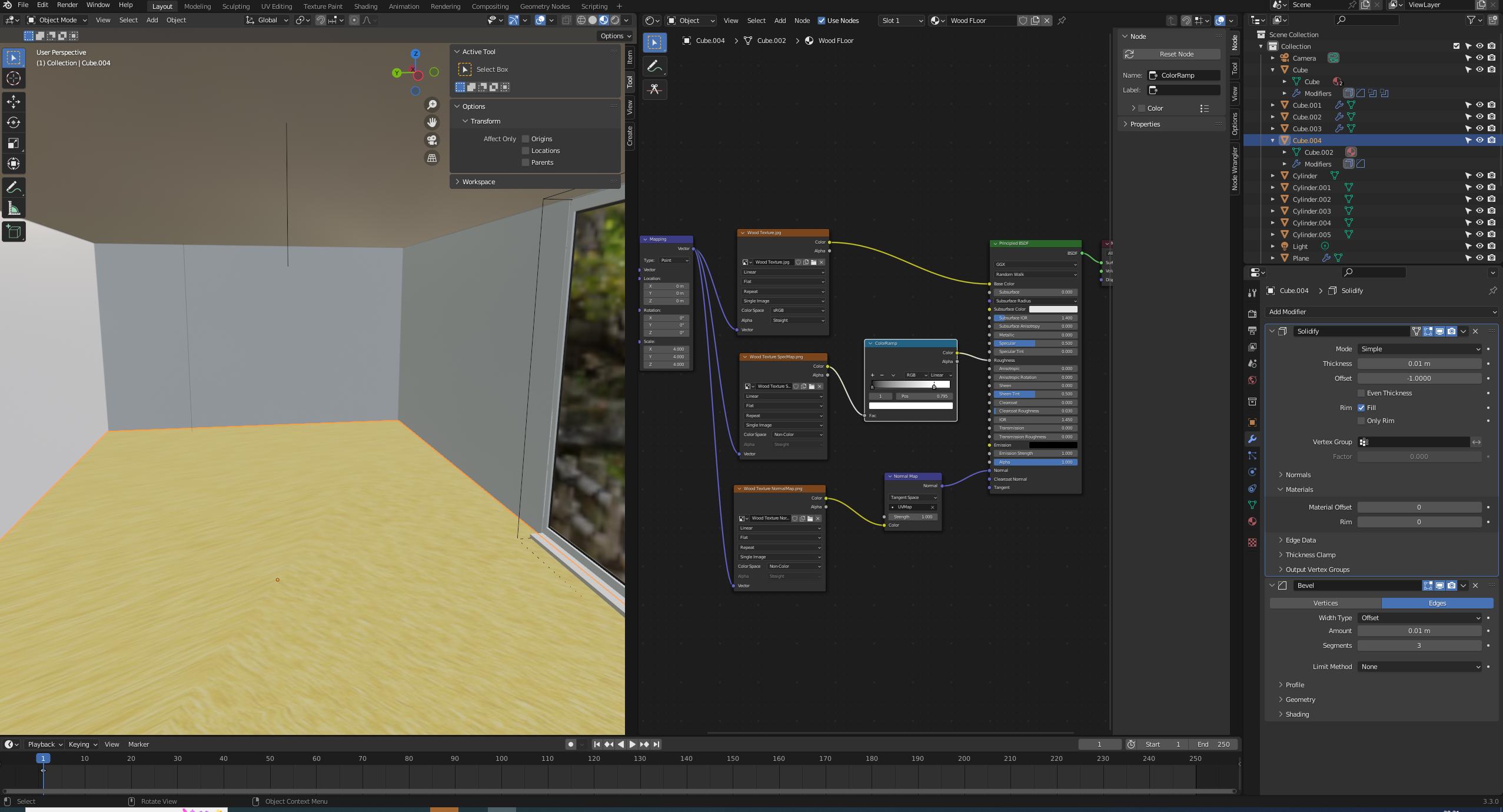Image resolution: width=1503 pixels, height=812 pixels.
Task: Select the Cursor tool in viewport toolbar
Action: (14, 78)
